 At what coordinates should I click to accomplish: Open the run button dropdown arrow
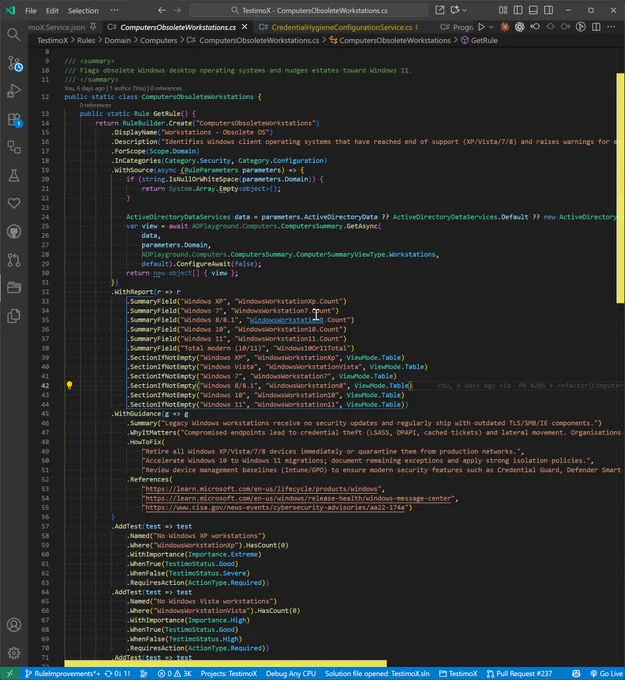click(491, 27)
